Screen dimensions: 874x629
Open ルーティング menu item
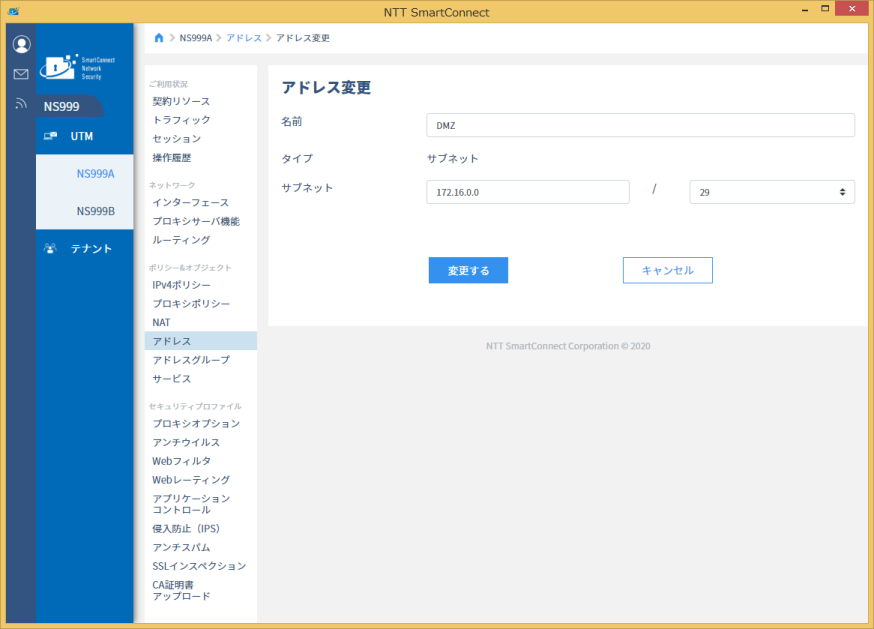181,240
